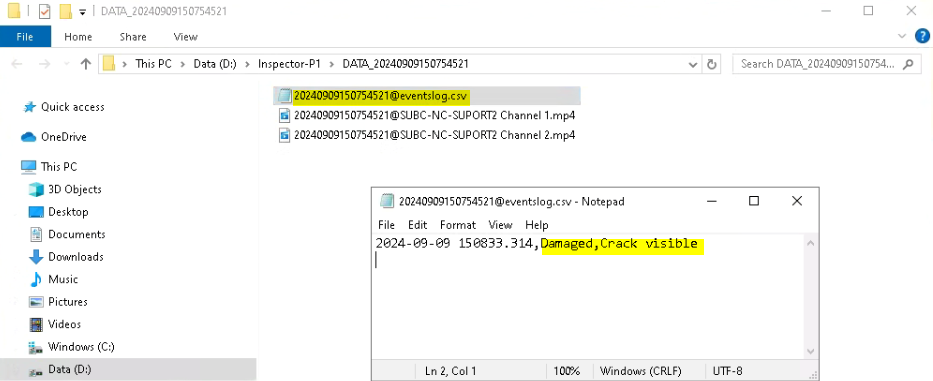
Task: Open Customize Quick Access Toolbar dropdown
Action: tap(82, 11)
